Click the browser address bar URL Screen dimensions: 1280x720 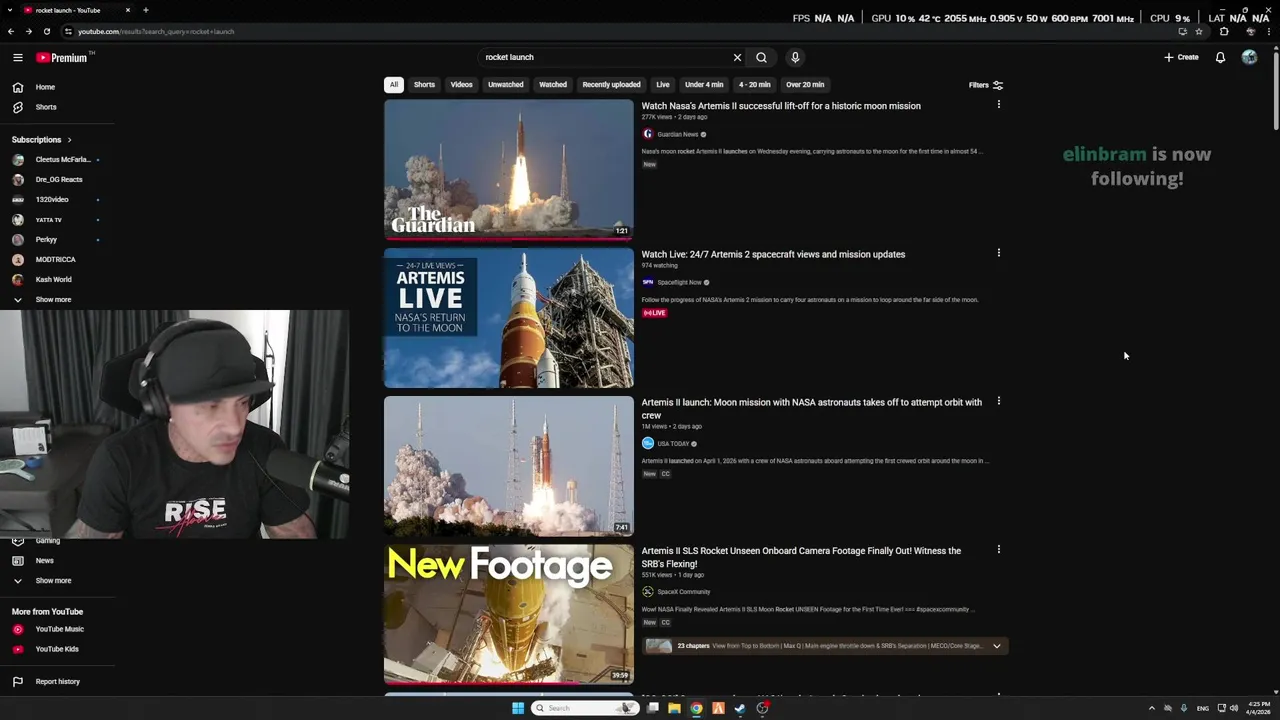(x=156, y=31)
